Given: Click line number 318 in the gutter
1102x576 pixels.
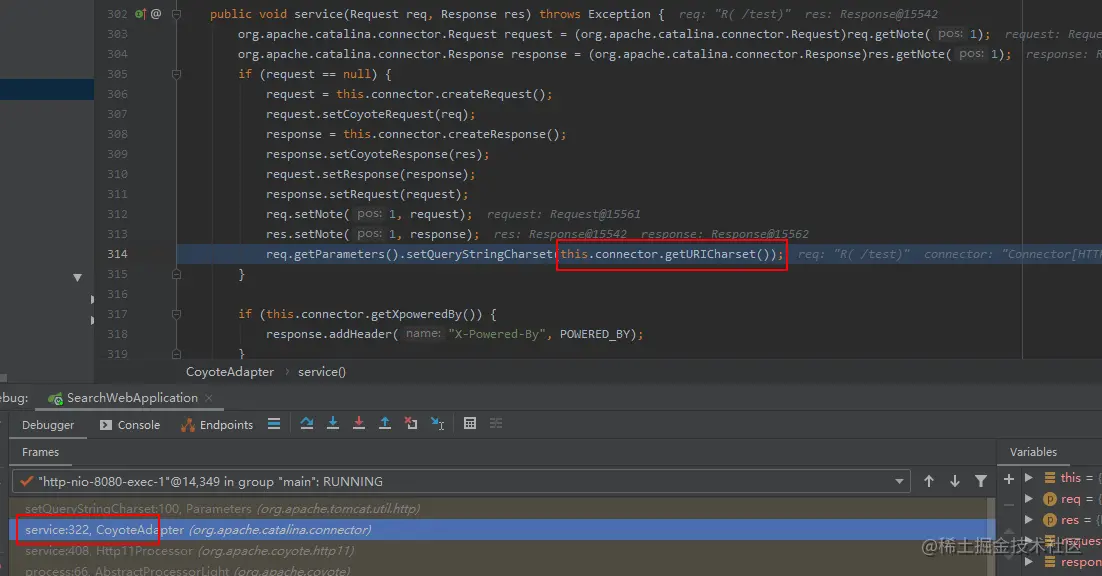Looking at the screenshot, I should [x=117, y=334].
